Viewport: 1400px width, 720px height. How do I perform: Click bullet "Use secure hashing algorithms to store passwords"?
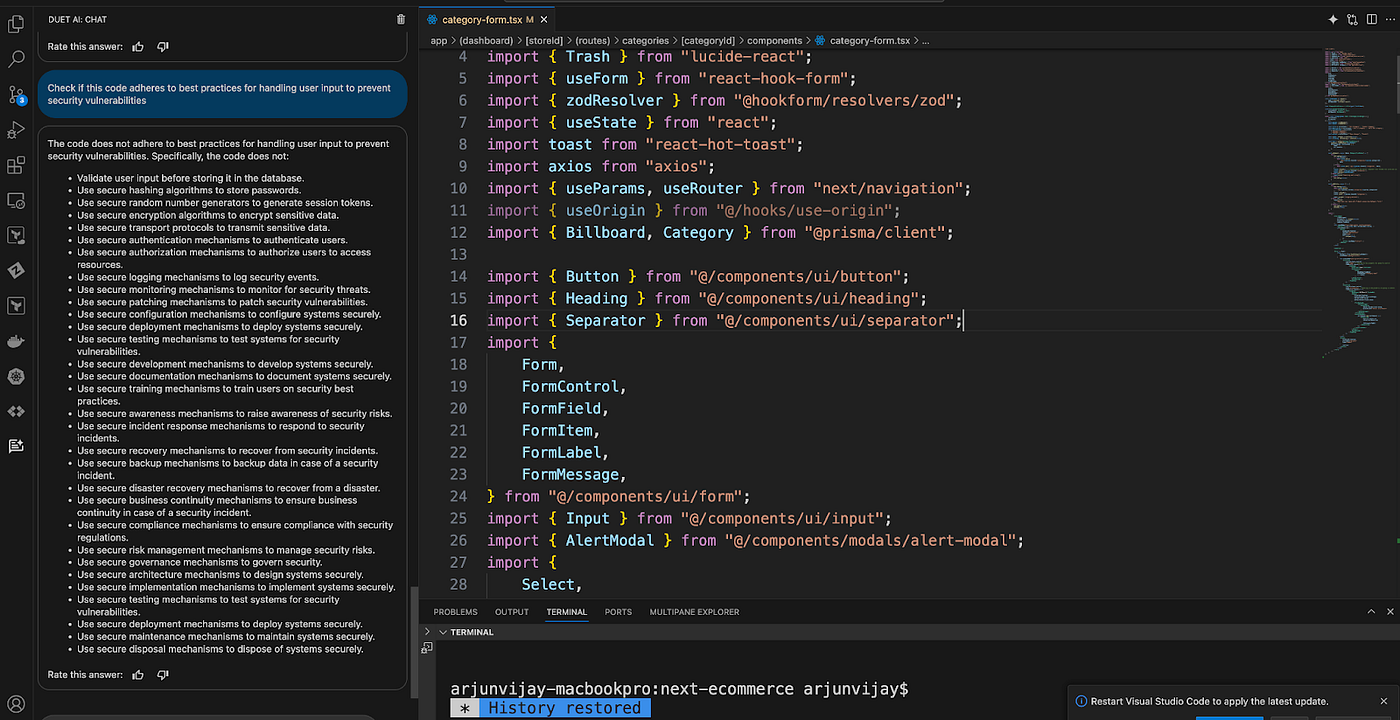pyautogui.click(x=188, y=190)
